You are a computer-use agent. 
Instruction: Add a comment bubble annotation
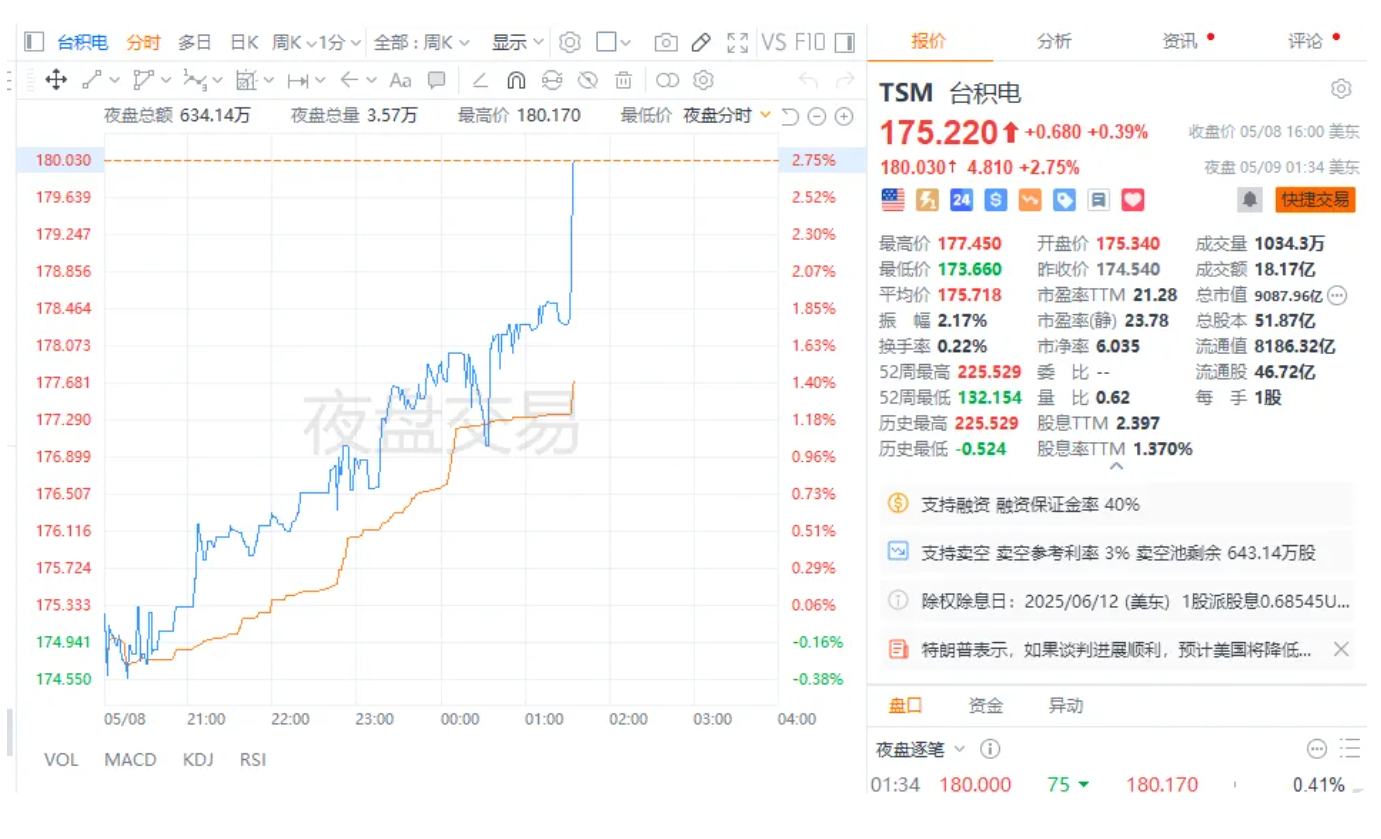437,80
